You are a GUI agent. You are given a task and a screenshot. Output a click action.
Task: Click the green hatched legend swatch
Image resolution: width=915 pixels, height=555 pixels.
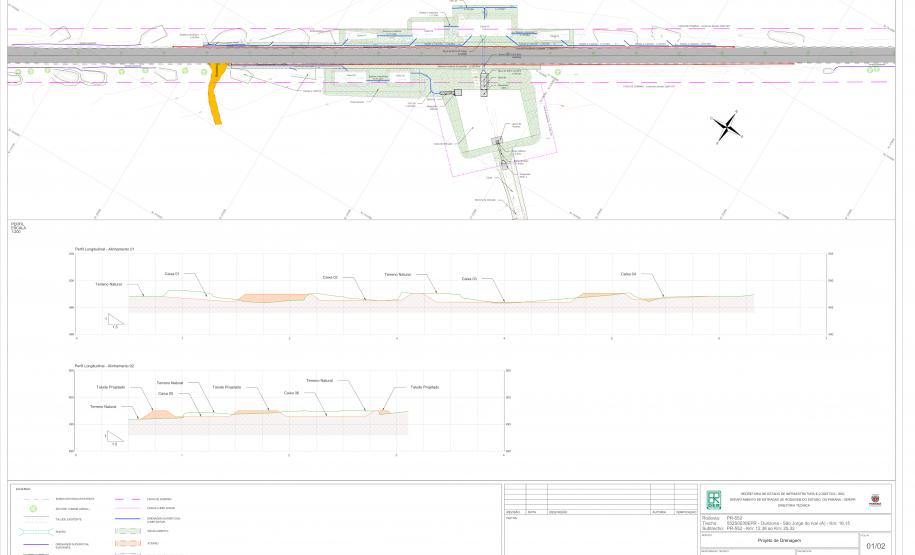(131, 531)
